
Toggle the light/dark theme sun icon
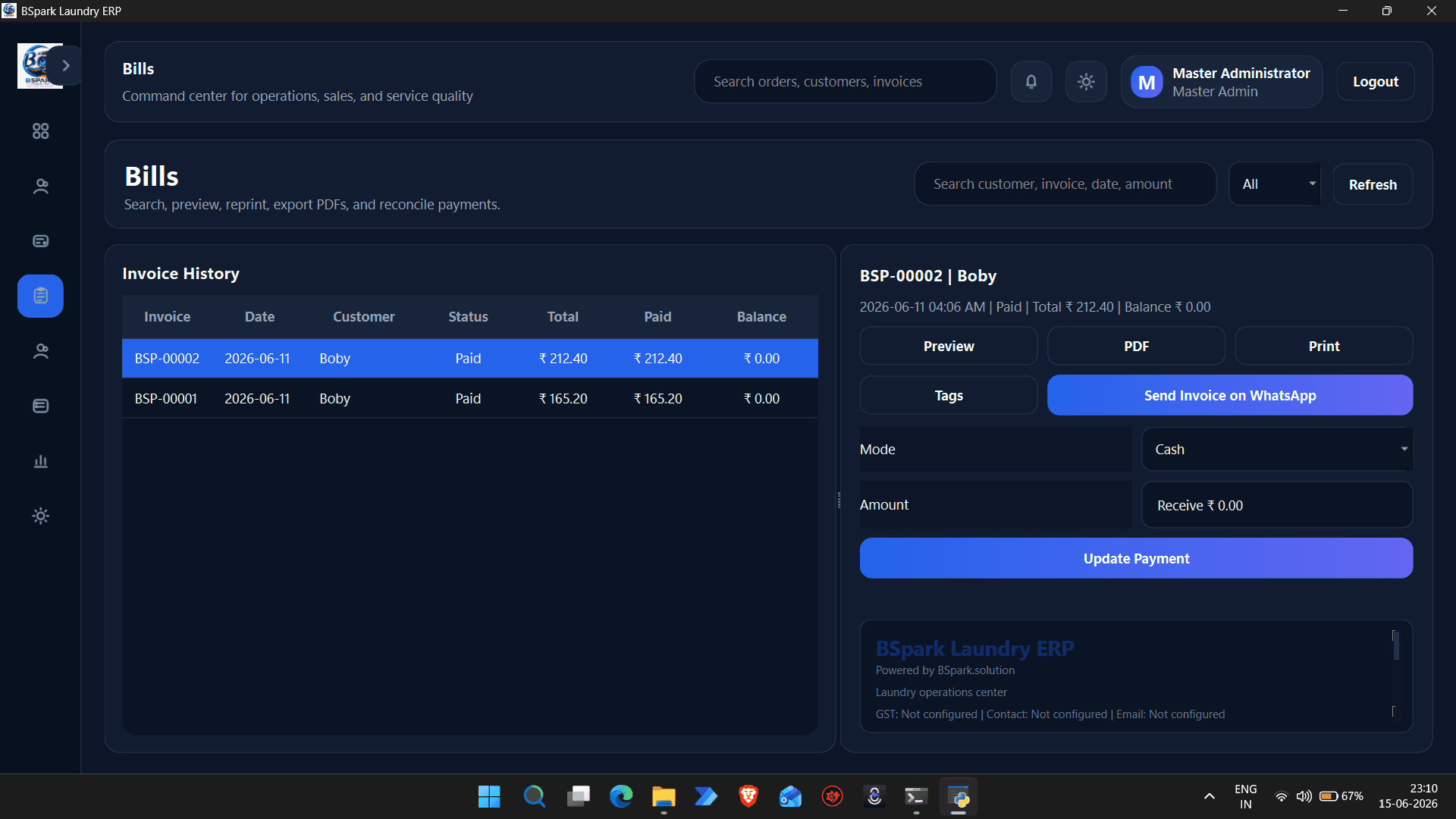pyautogui.click(x=1086, y=81)
